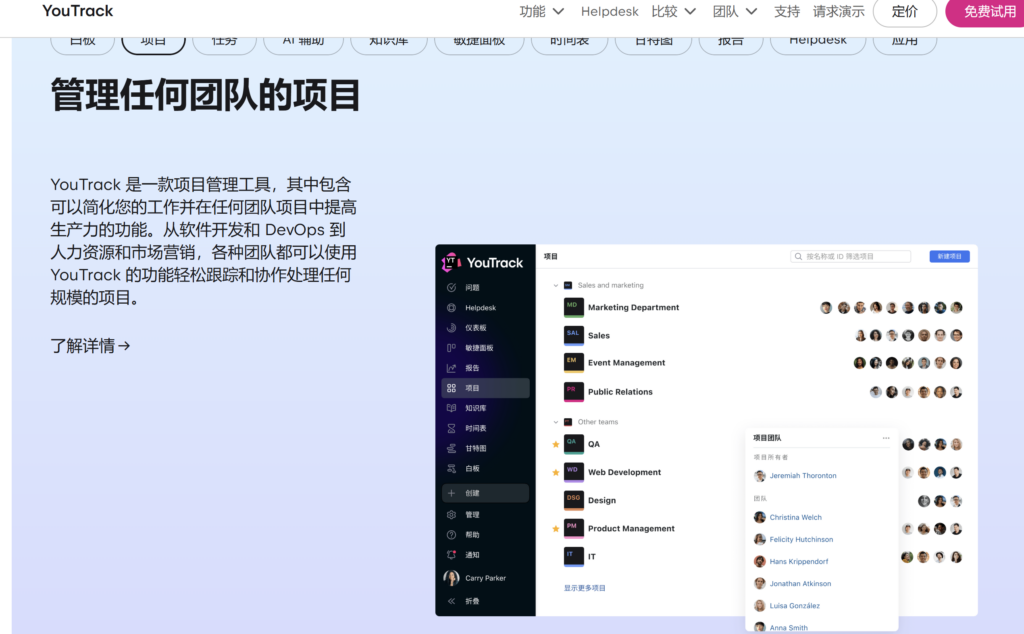Image resolution: width=1024 pixels, height=634 pixels.
Task: Open 帮助 question mark icon in sidebar
Action: click(x=451, y=535)
